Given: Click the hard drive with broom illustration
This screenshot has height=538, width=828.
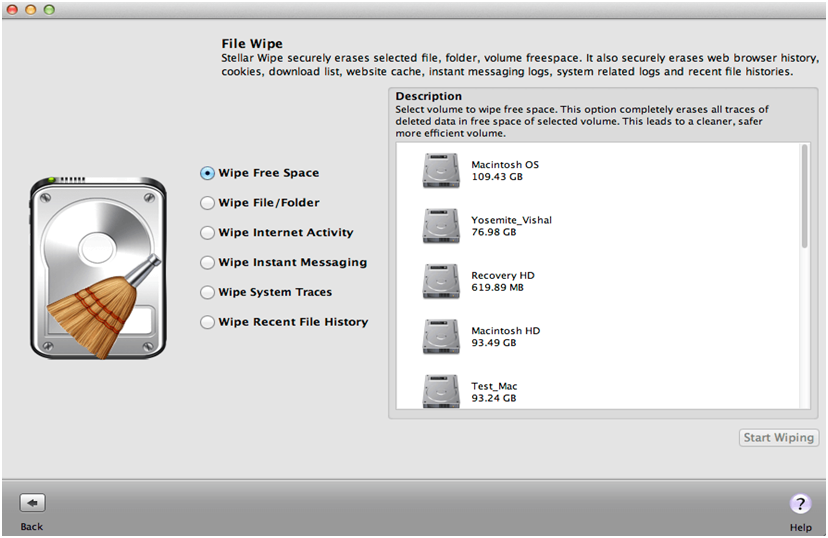Looking at the screenshot, I should click(98, 268).
